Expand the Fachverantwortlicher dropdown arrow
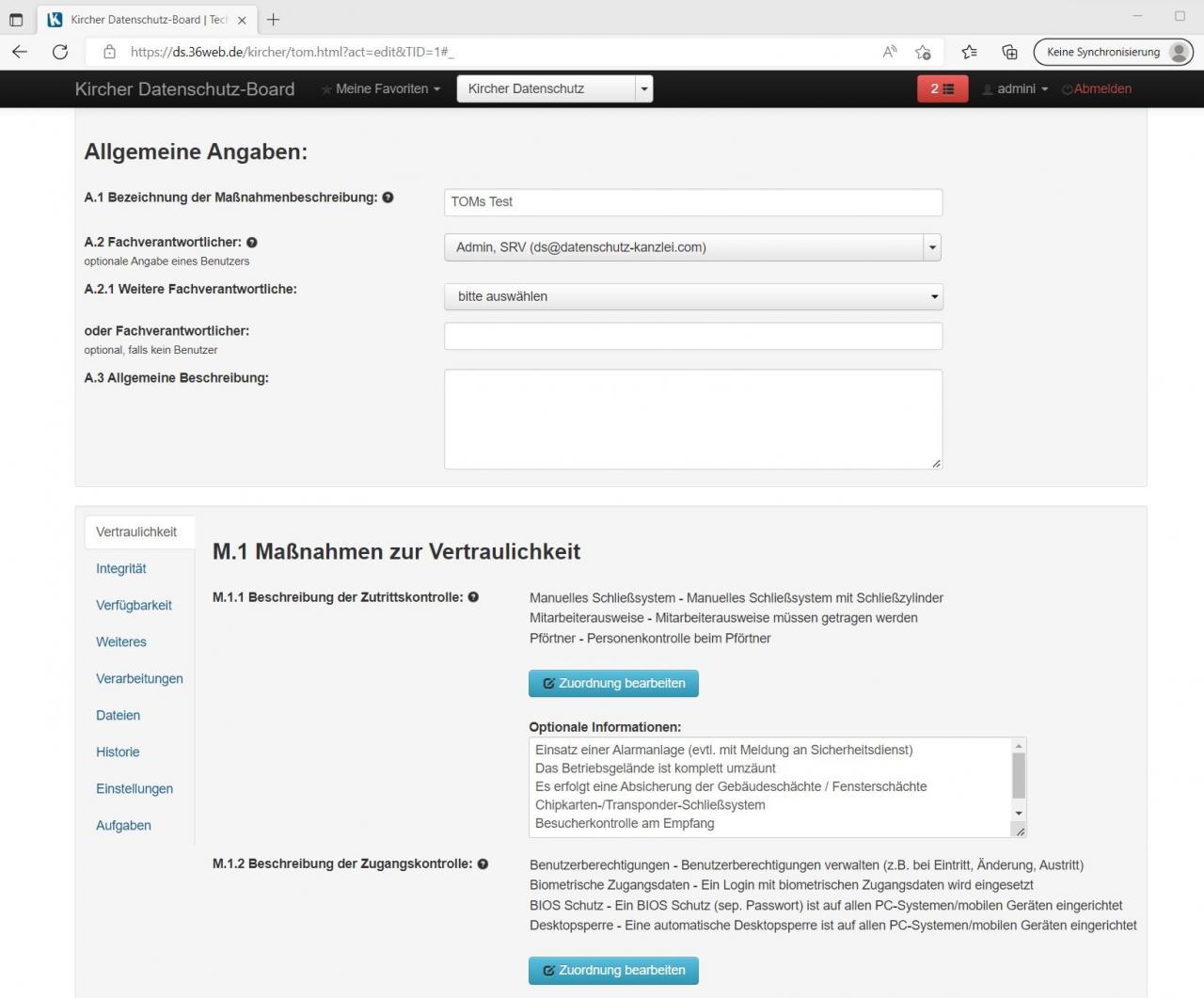The height and width of the screenshot is (998, 1204). point(932,247)
